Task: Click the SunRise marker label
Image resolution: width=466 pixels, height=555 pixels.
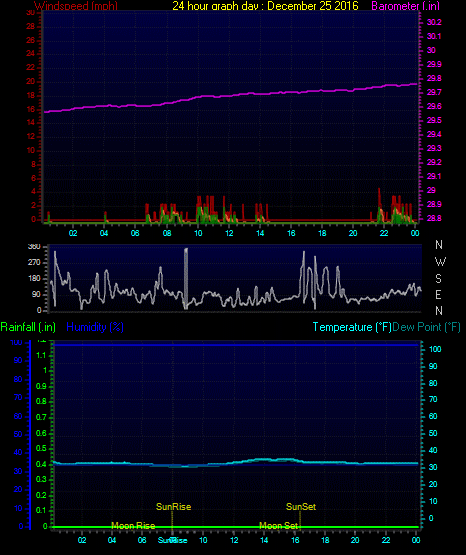Action: (x=173, y=507)
